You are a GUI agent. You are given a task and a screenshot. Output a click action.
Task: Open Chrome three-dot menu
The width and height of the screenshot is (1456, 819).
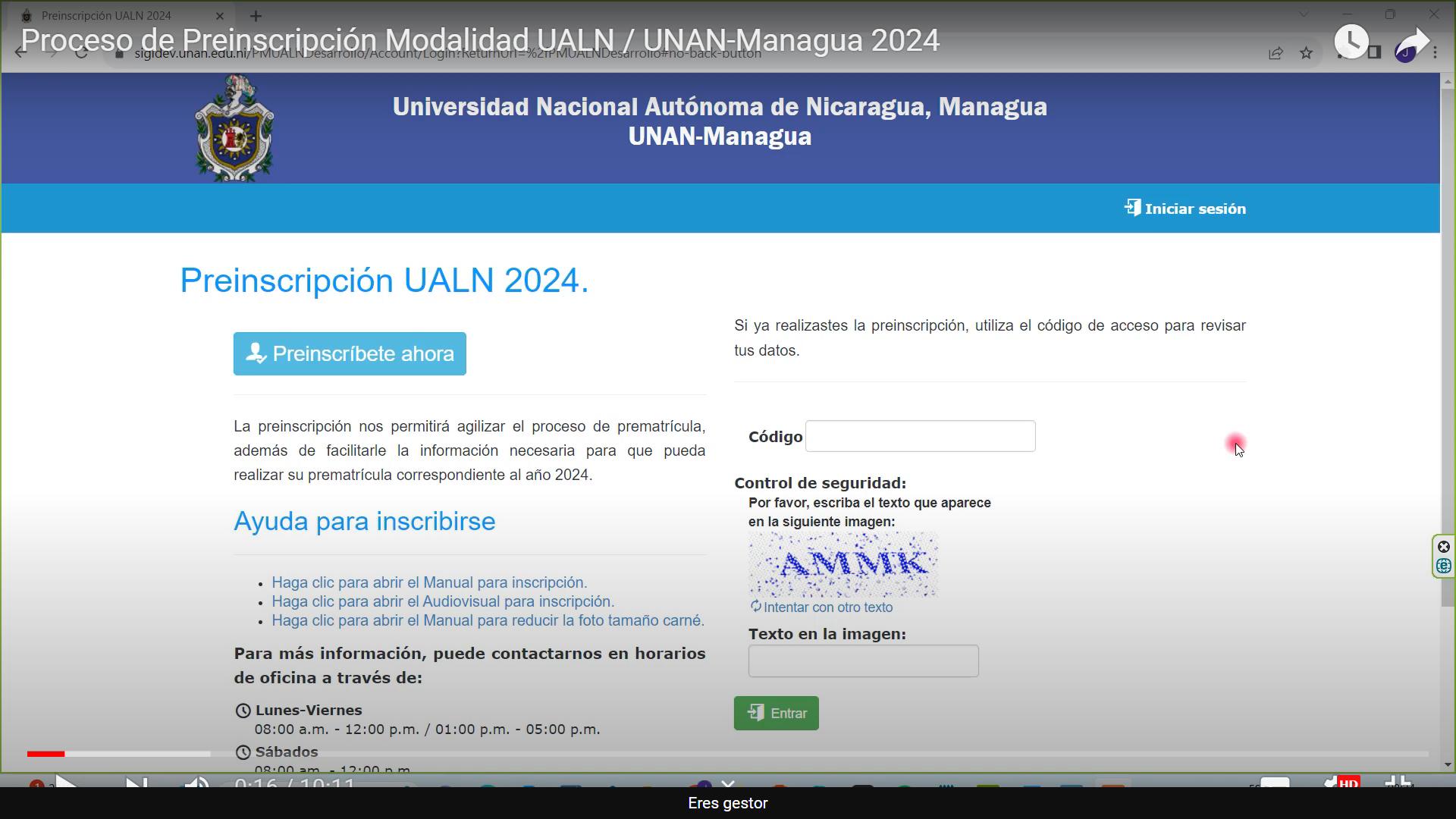[1436, 53]
